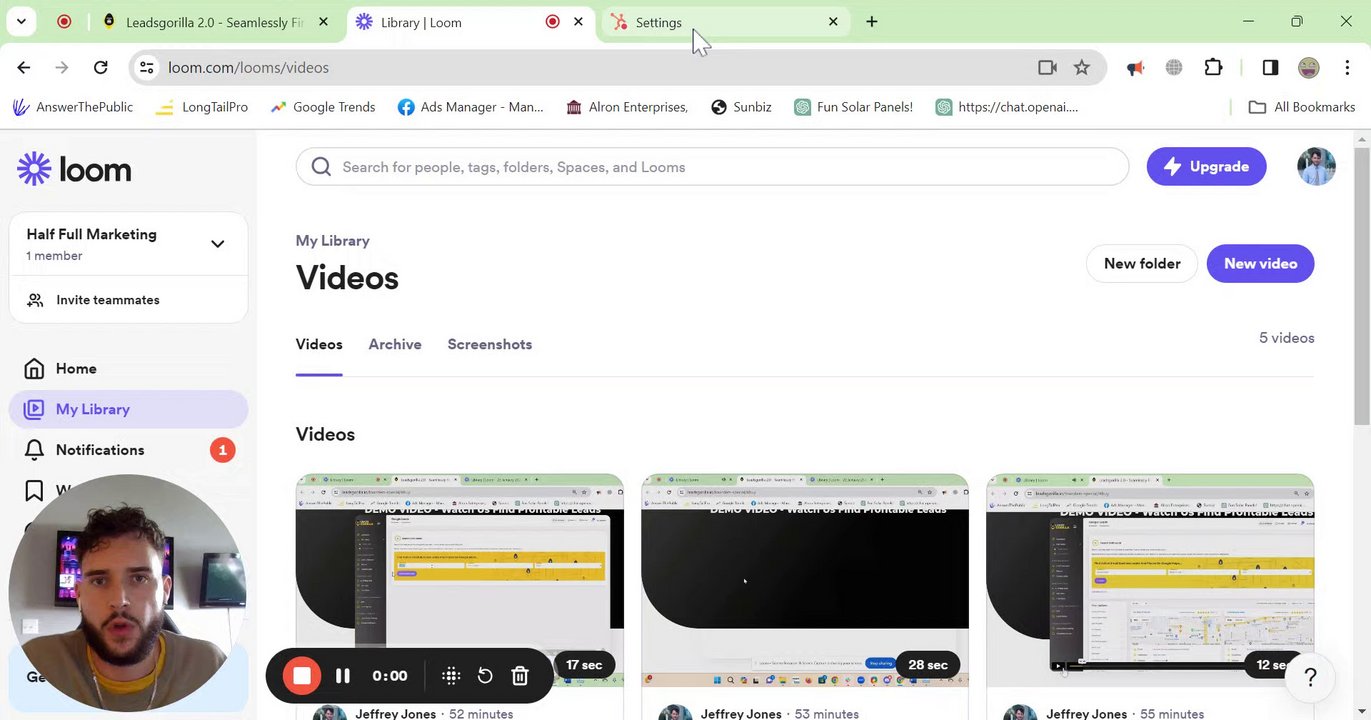1371x720 pixels.
Task: Open the chat.openai.com bookmark
Action: [x=1007, y=107]
